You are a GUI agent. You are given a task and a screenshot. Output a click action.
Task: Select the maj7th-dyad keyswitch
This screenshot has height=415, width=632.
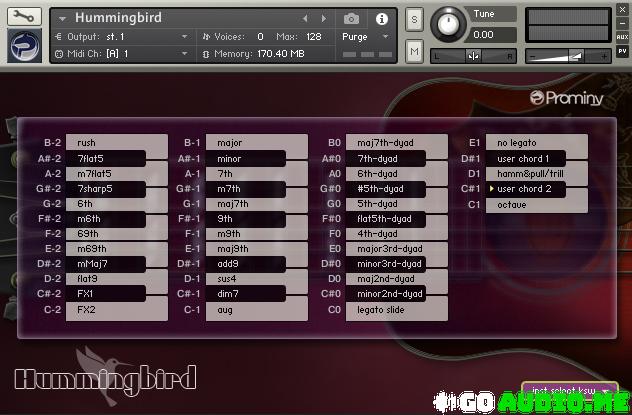(397, 143)
